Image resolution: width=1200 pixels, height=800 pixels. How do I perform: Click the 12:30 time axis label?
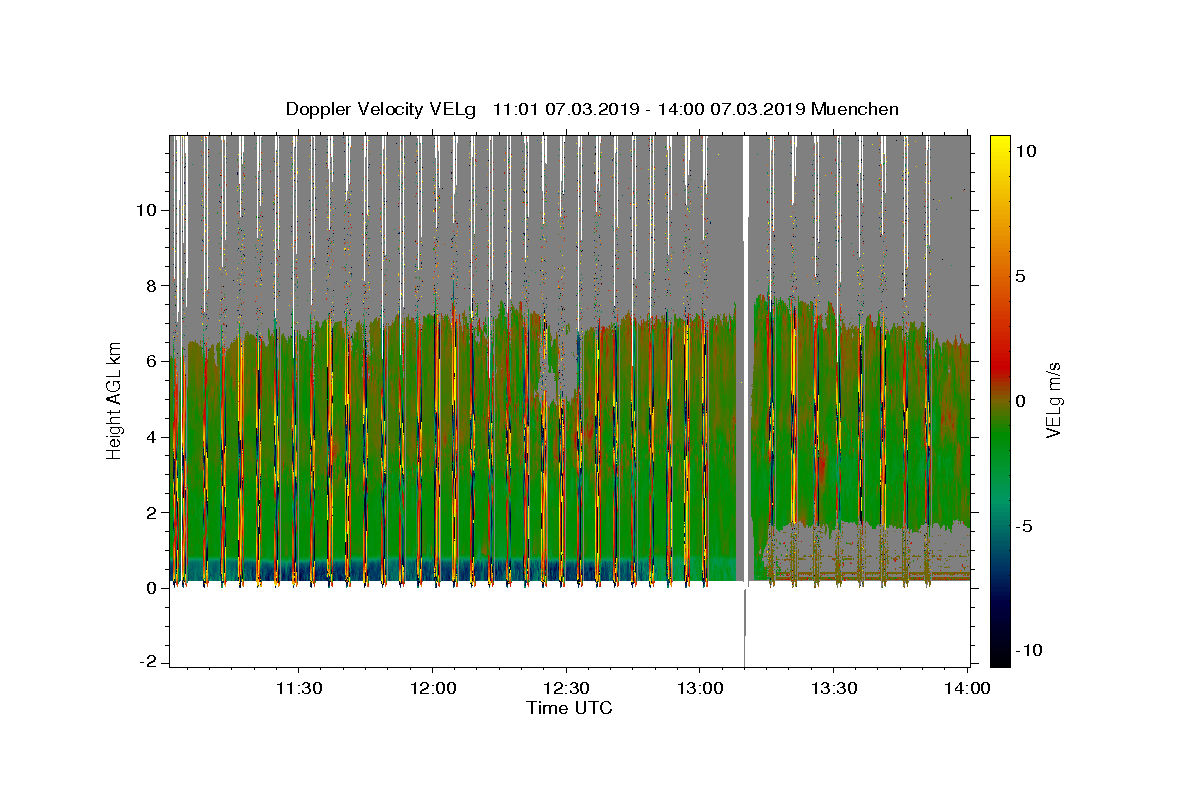click(x=566, y=688)
